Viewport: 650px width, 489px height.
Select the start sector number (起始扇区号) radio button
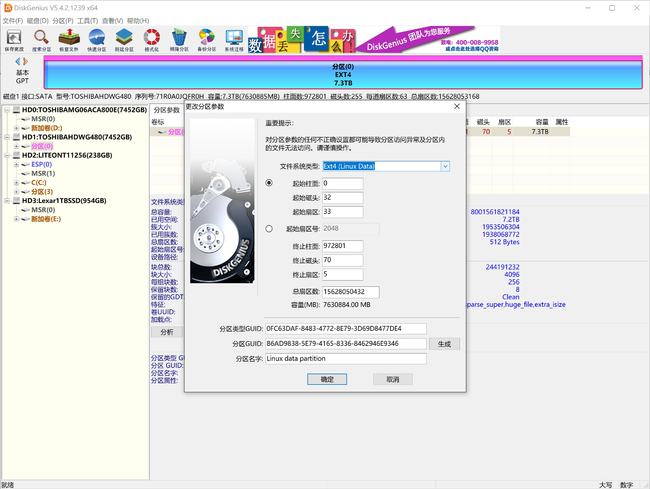[269, 228]
